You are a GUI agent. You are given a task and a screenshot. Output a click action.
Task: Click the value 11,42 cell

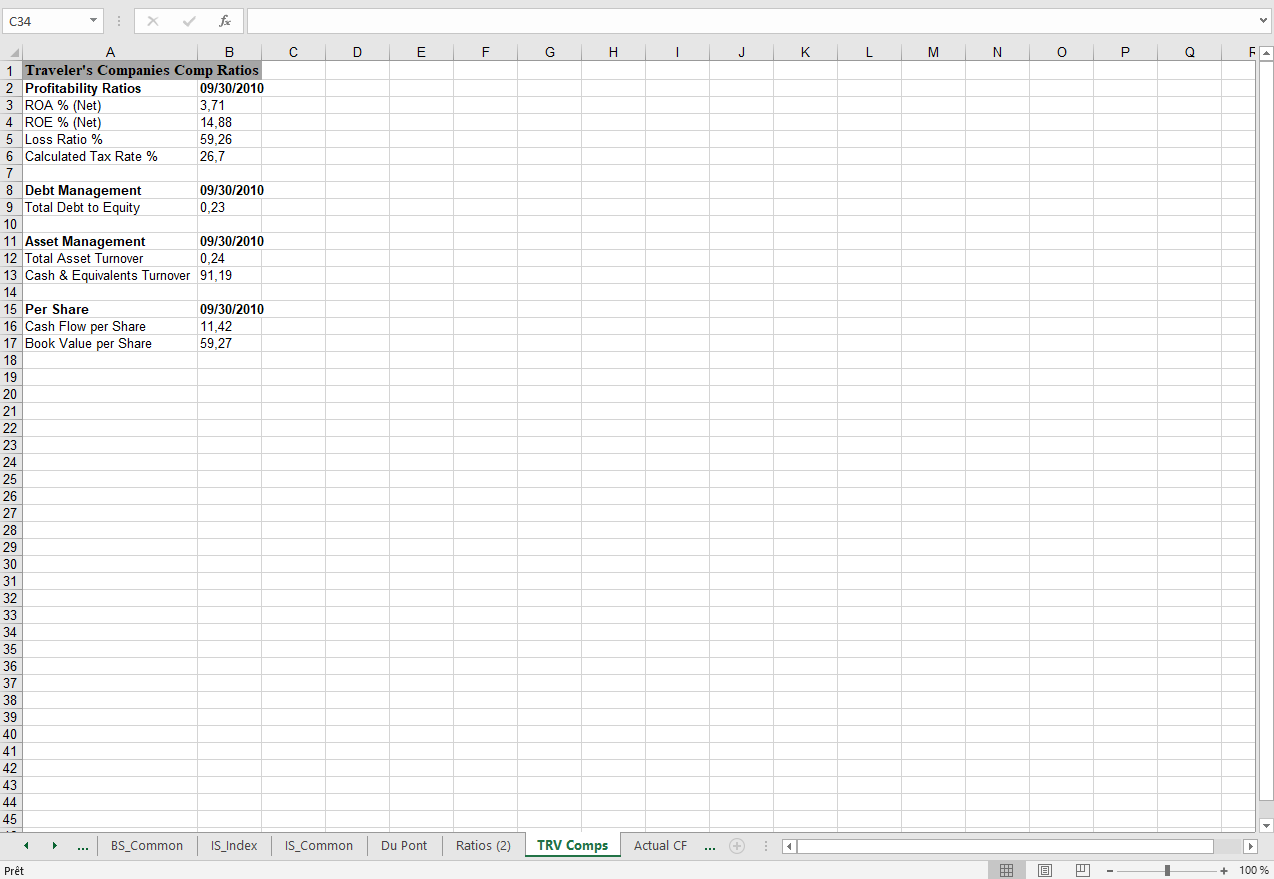click(229, 326)
